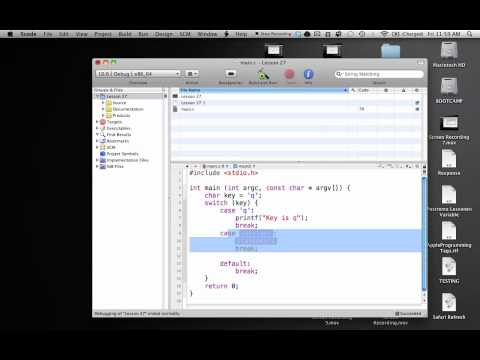Click the Build and Run hammer icon
Image resolution: width=480 pixels, height=360 pixels.
click(263, 74)
